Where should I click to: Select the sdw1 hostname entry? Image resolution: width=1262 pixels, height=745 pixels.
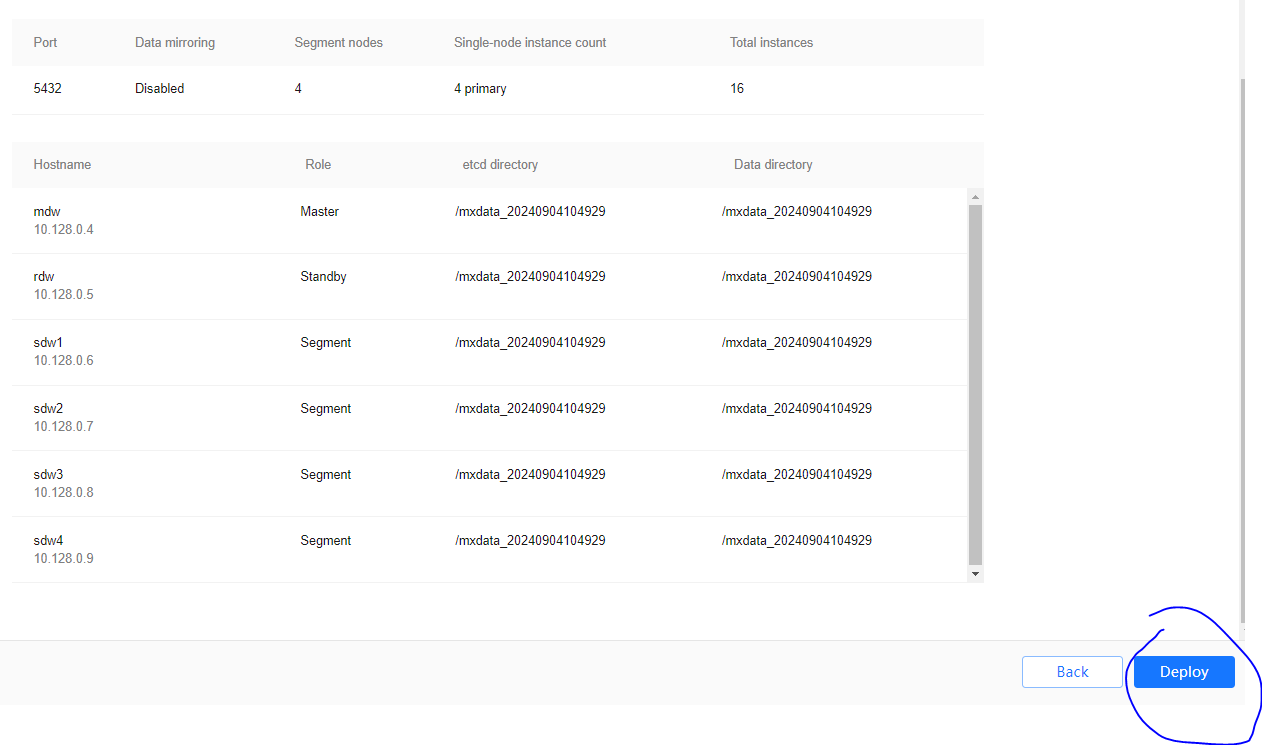48,343
